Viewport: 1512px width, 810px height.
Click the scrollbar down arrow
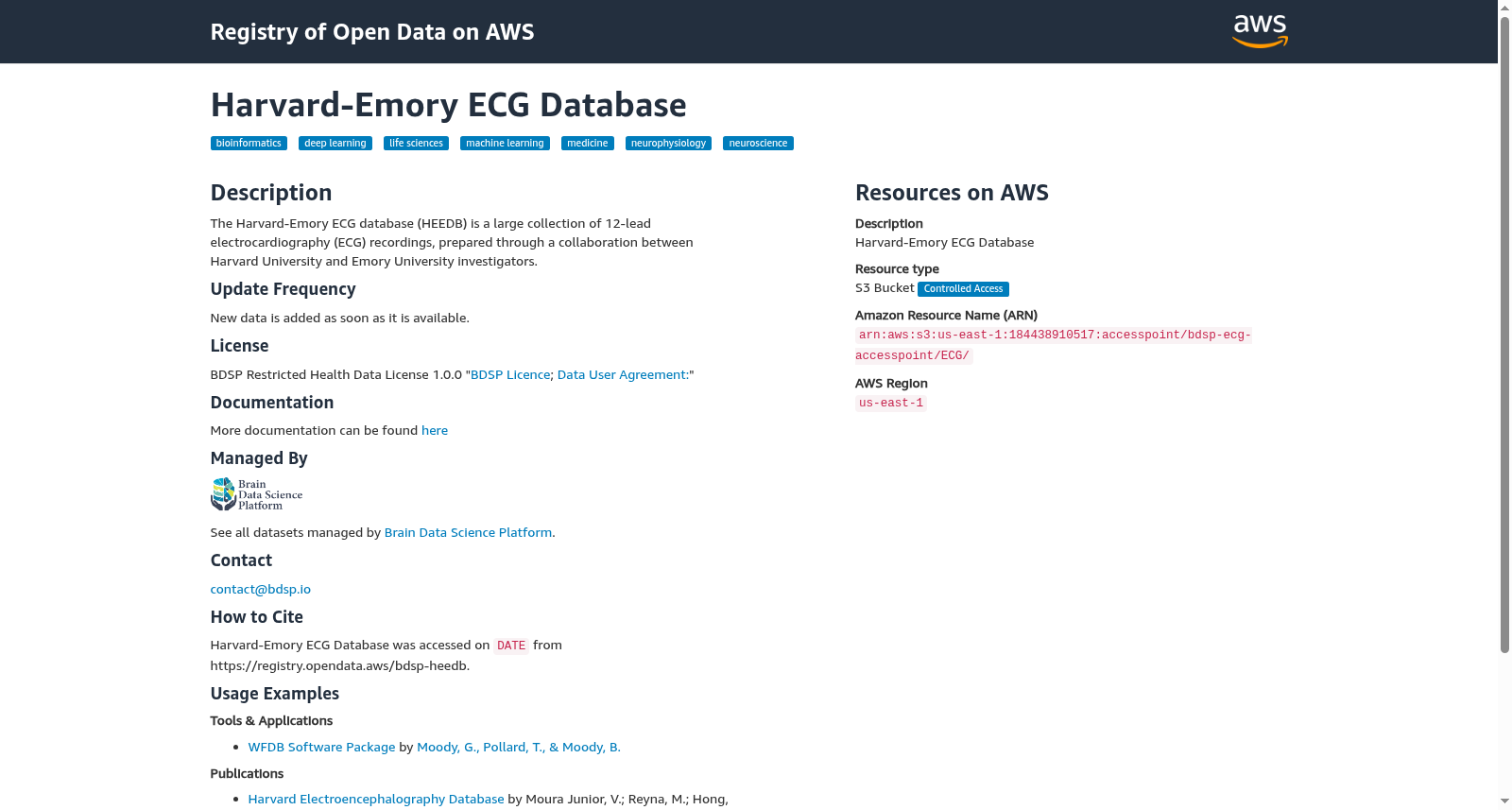(x=1504, y=801)
